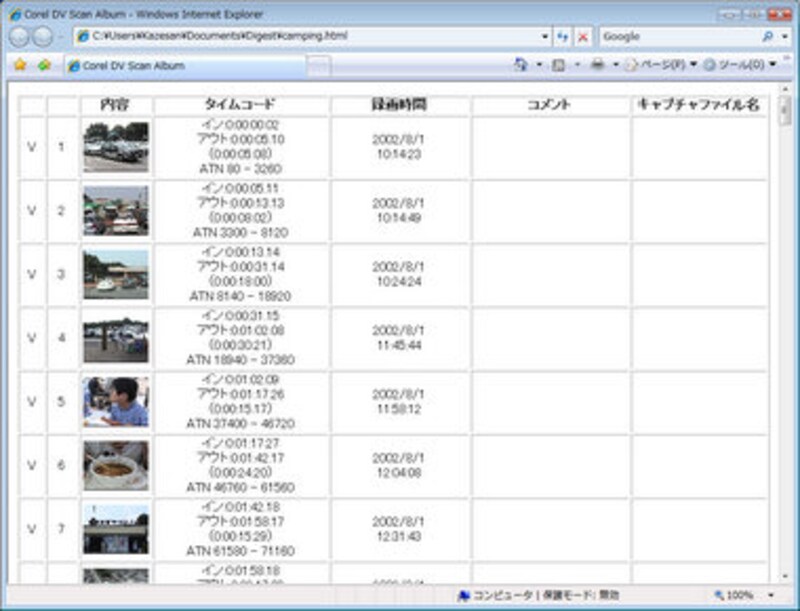Viewport: 800px width, 611px height.
Task: Expand the address bar history dropdown
Action: pyautogui.click(x=545, y=36)
